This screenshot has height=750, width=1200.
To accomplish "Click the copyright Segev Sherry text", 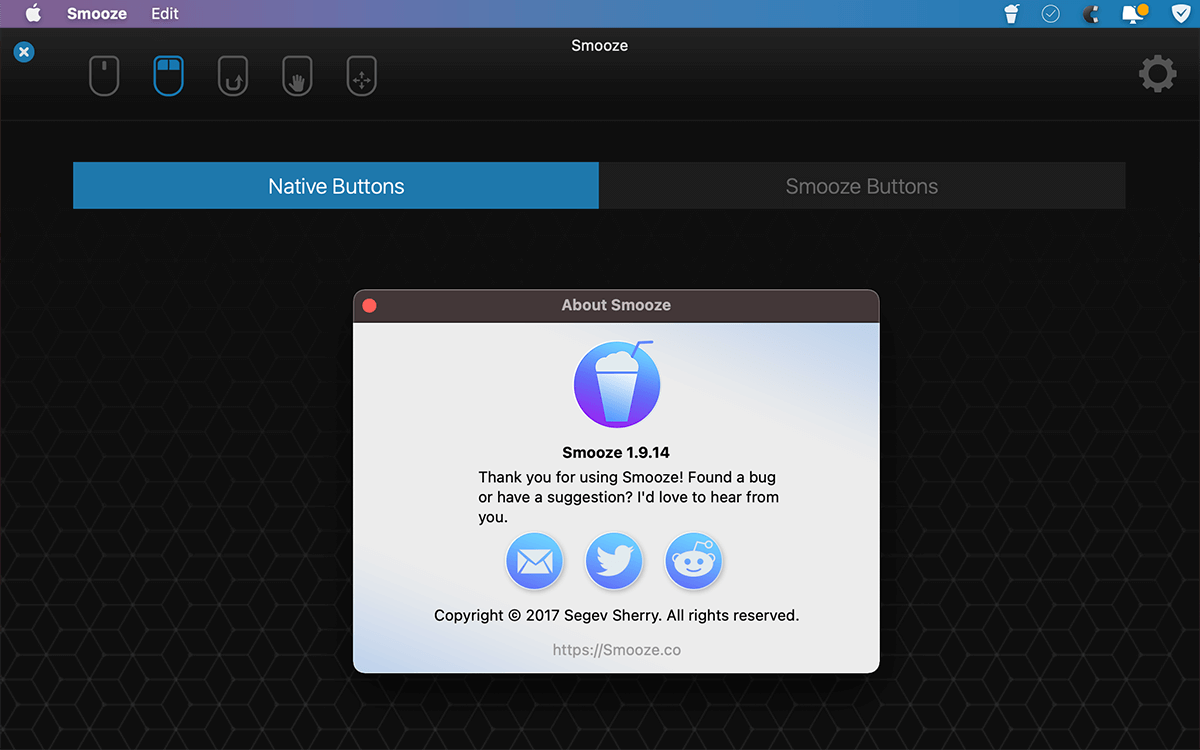I will click(616, 615).
